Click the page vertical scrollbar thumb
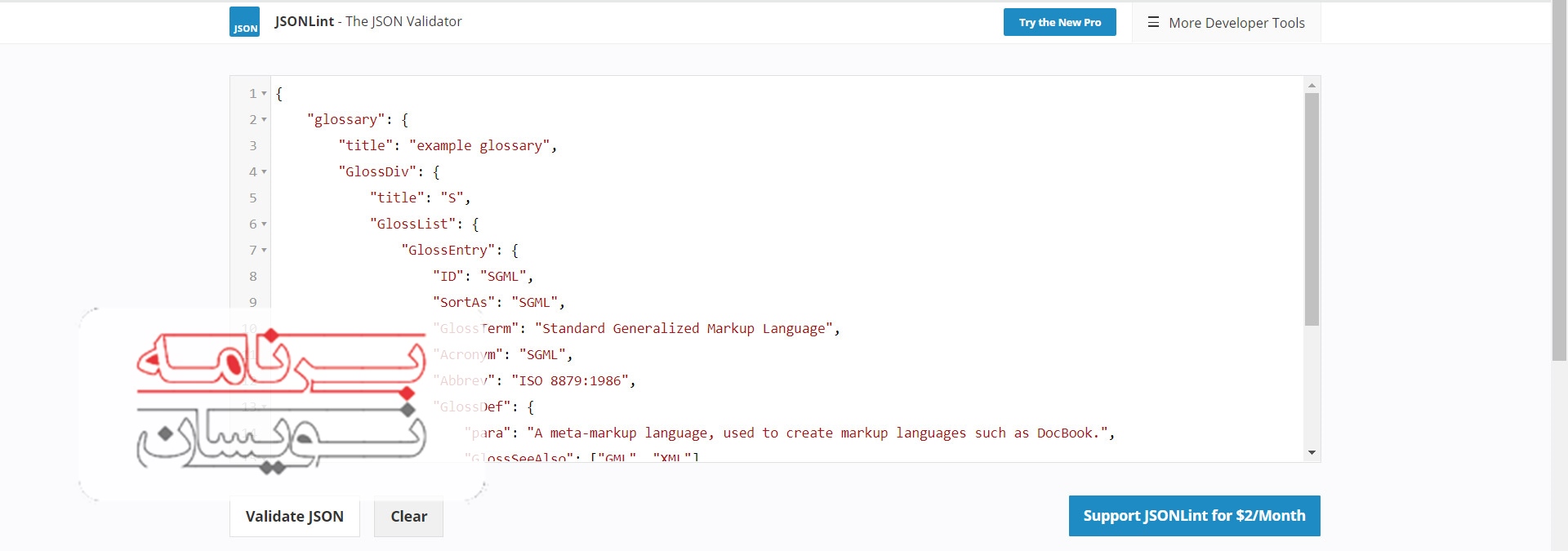Image resolution: width=1568 pixels, height=551 pixels. click(x=1559, y=181)
